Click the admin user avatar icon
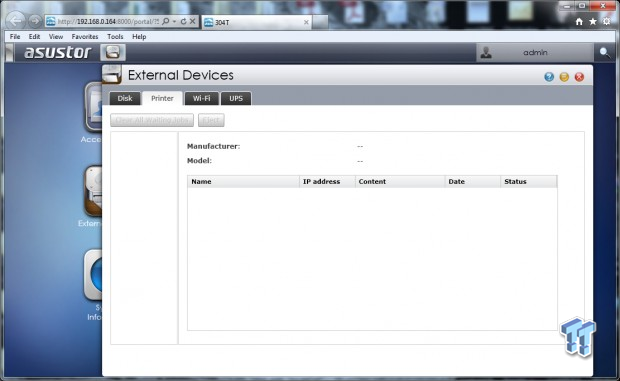Image resolution: width=620 pixels, height=381 pixels. [486, 52]
